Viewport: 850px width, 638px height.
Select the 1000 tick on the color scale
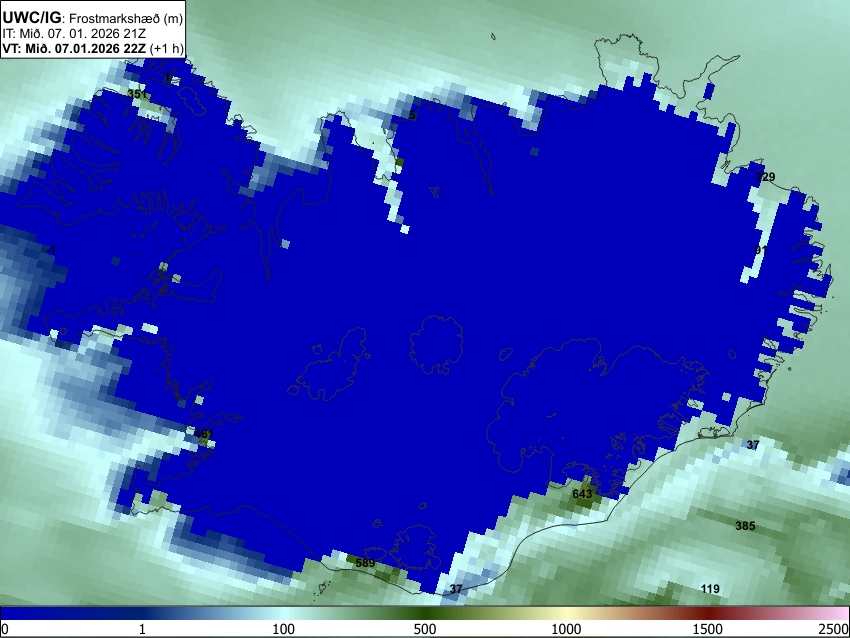pyautogui.click(x=566, y=629)
